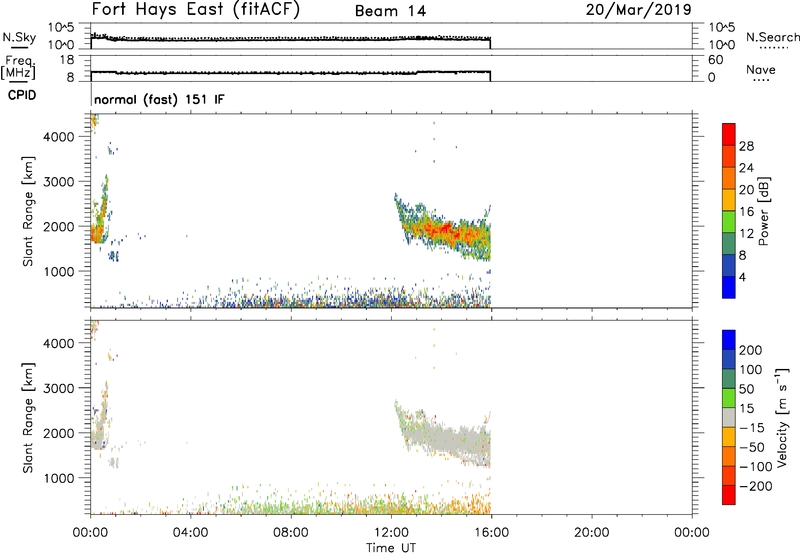The width and height of the screenshot is (800, 554).
Task: Click the '08:00' time axis tick label
Action: point(291,533)
